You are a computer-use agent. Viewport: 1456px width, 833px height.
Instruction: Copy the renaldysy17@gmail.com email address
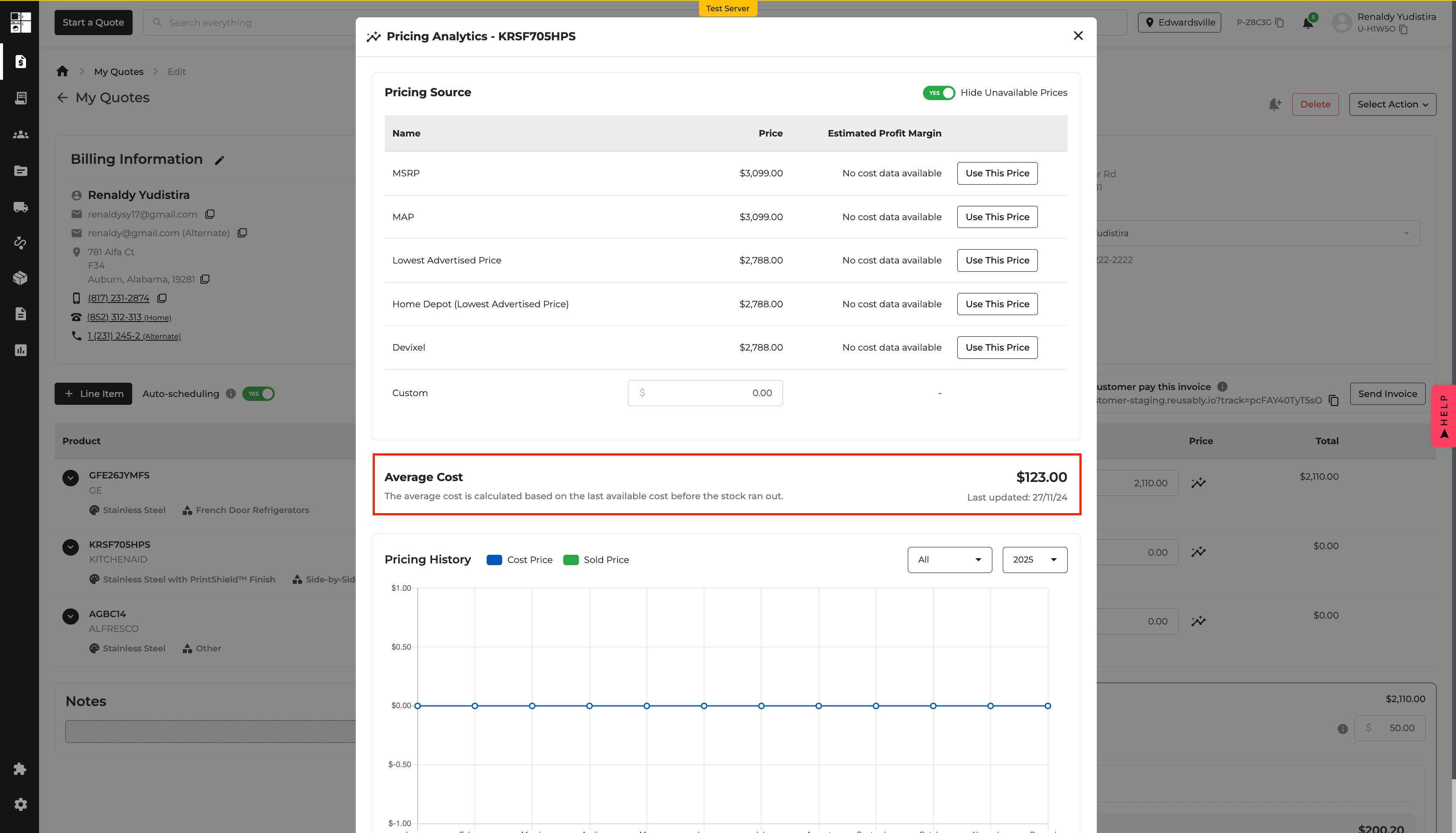point(210,214)
